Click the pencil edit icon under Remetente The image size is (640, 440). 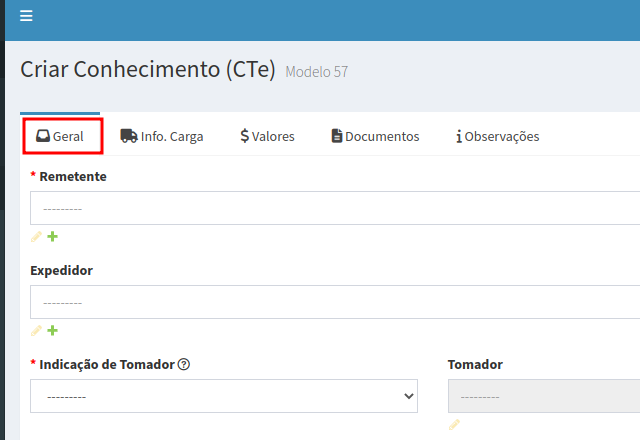(37, 237)
